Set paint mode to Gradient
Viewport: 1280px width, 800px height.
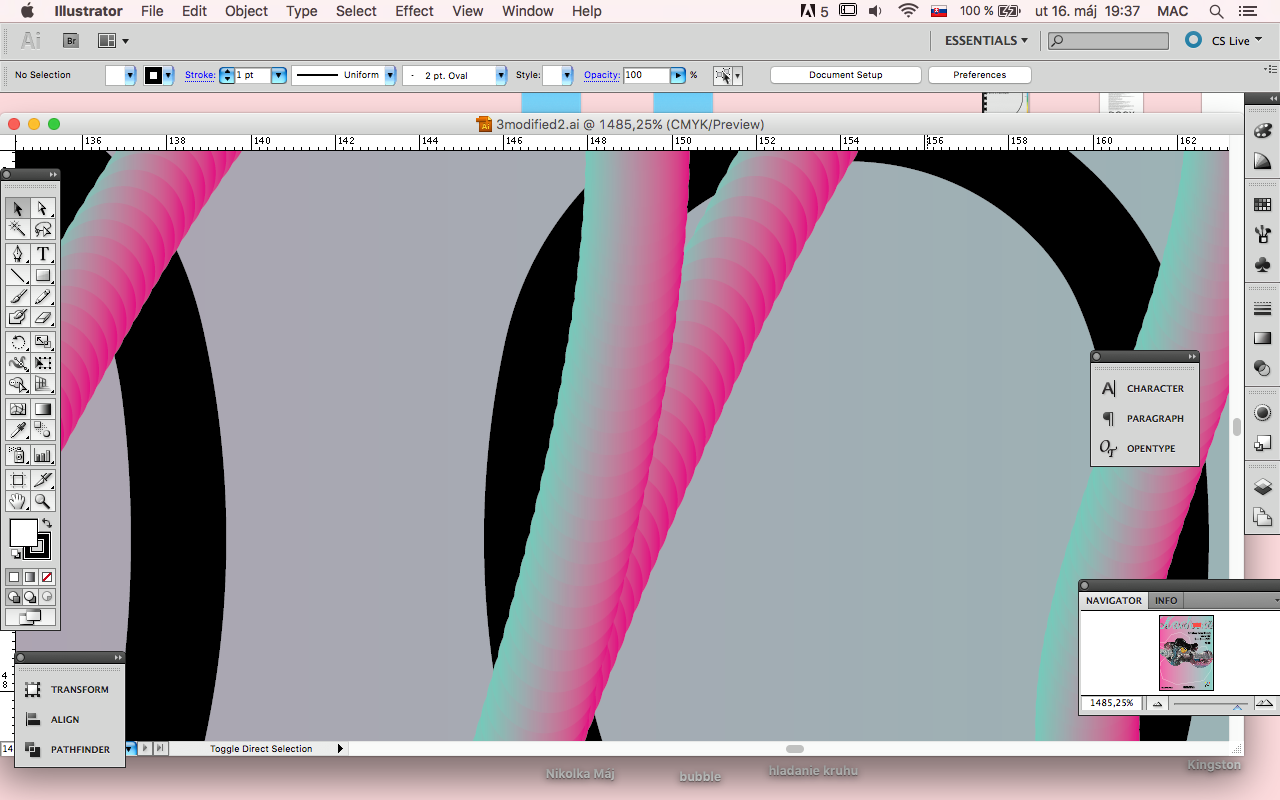coord(30,577)
